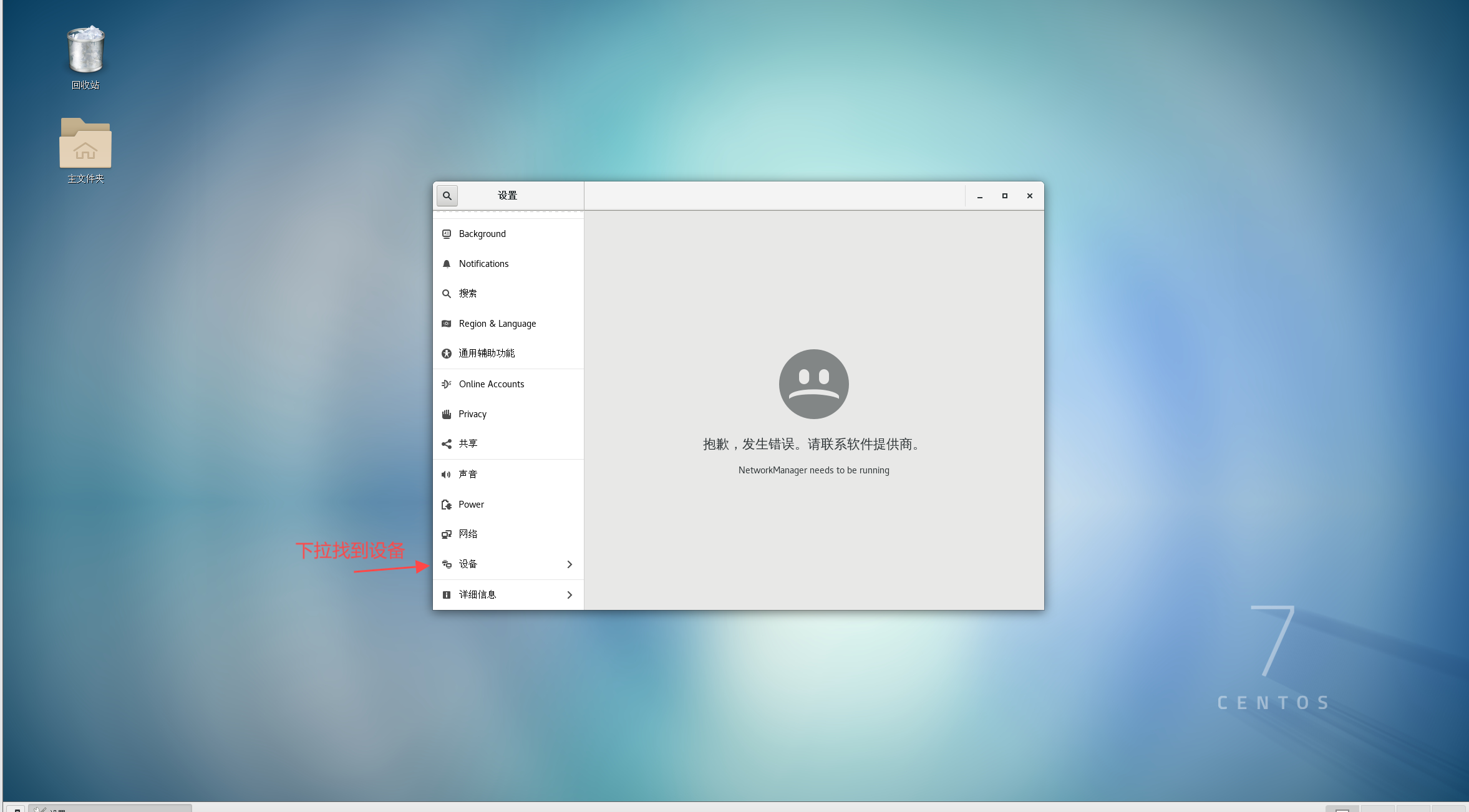Click the Notifications bell icon
This screenshot has width=1469, height=812.
447,264
